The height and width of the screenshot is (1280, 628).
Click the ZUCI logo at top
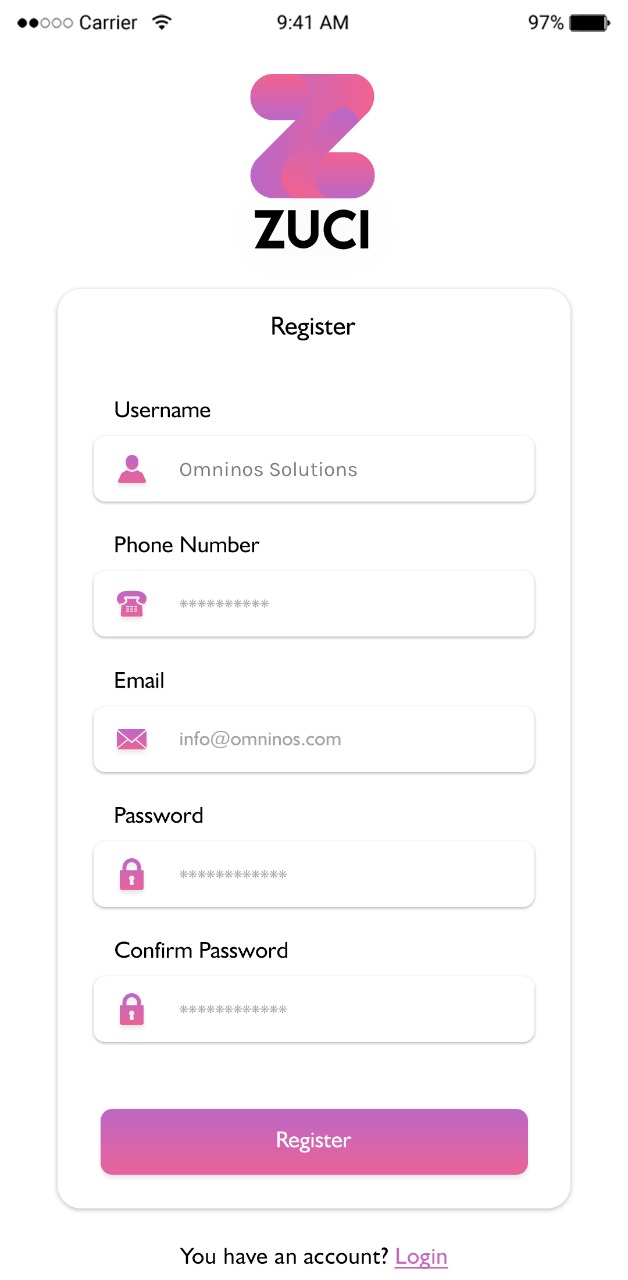coord(313,161)
